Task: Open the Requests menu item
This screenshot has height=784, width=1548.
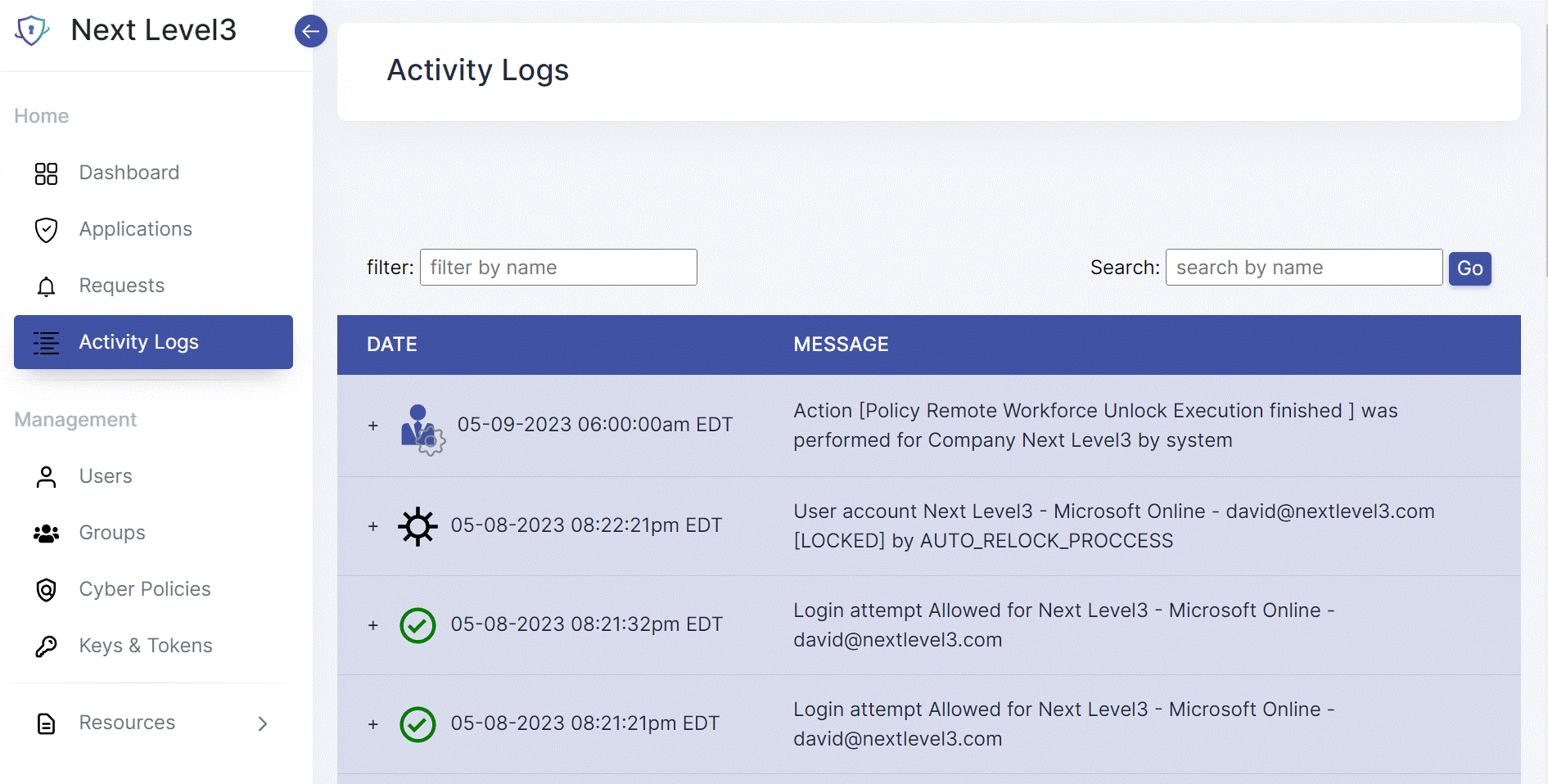Action: click(153, 286)
